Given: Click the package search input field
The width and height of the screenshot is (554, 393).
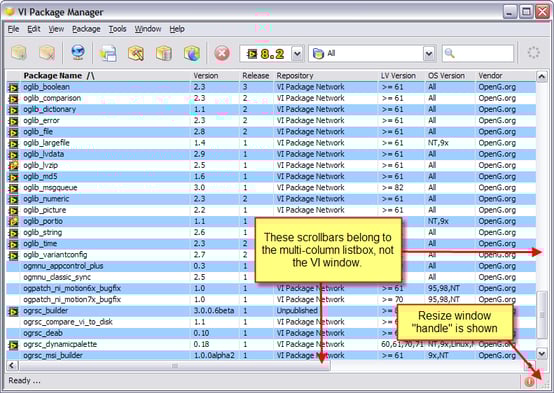Looking at the screenshot, I should (x=478, y=54).
